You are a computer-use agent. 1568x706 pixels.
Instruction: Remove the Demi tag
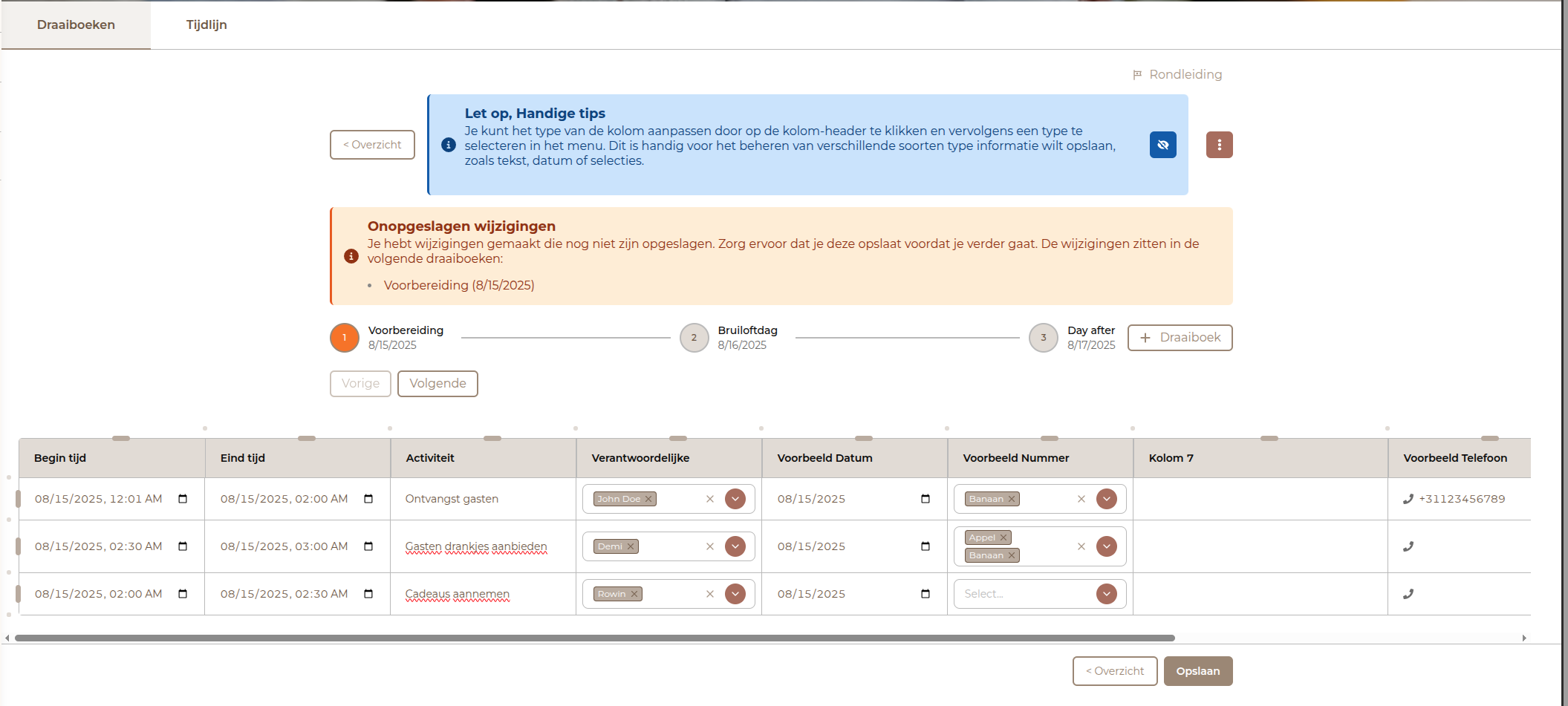(631, 546)
